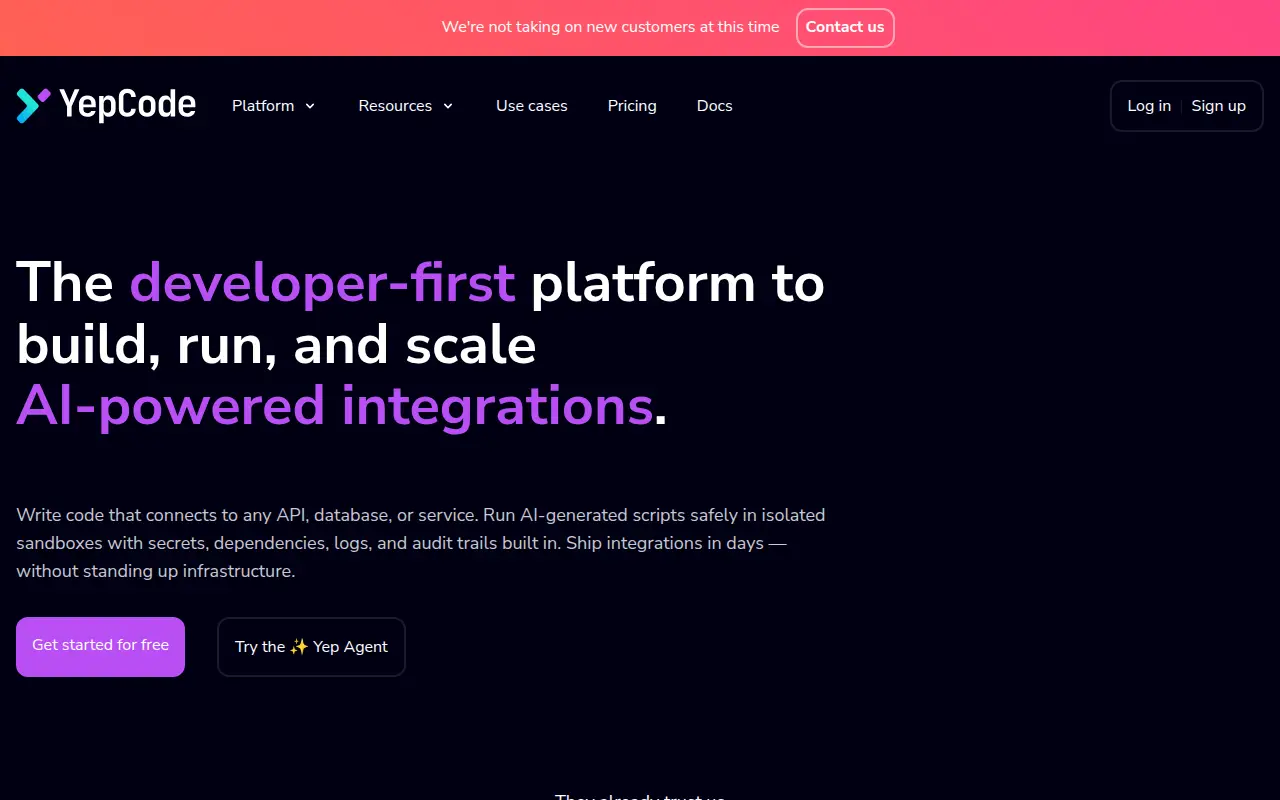Click the 'build, run, and scale' headline line
This screenshot has width=1280, height=800.
tap(276, 344)
